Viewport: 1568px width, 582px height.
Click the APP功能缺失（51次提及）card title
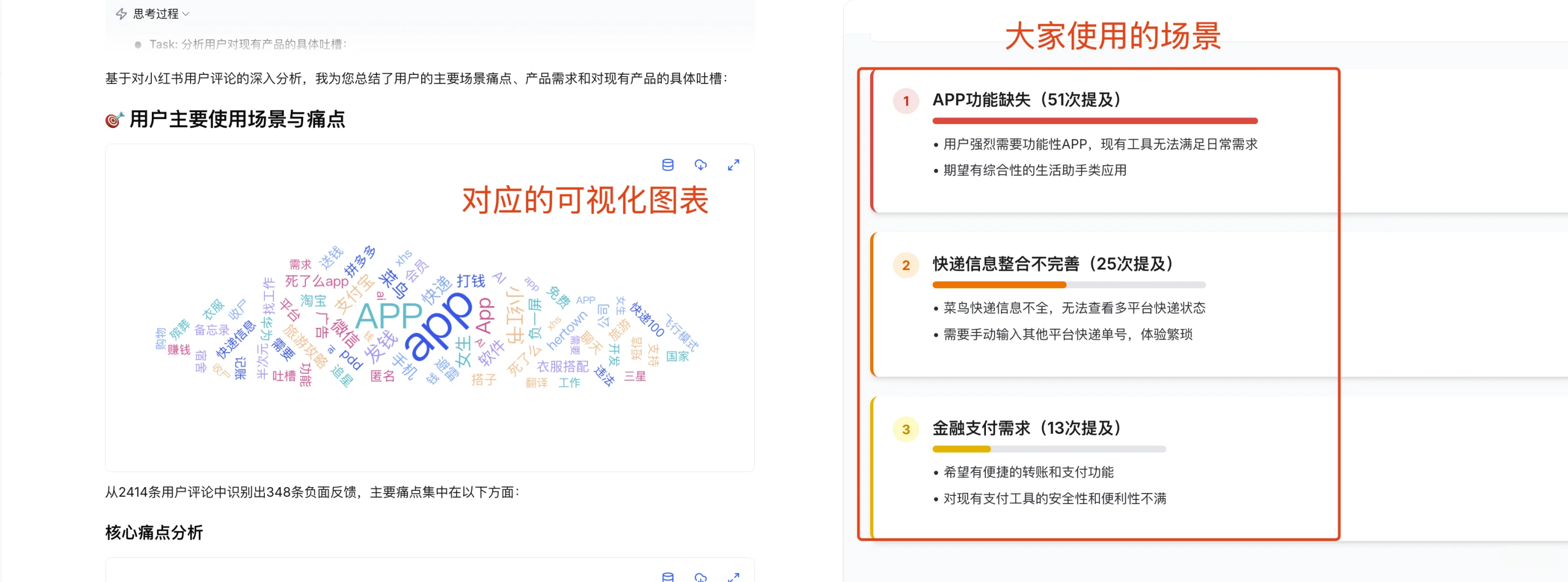tap(1026, 99)
